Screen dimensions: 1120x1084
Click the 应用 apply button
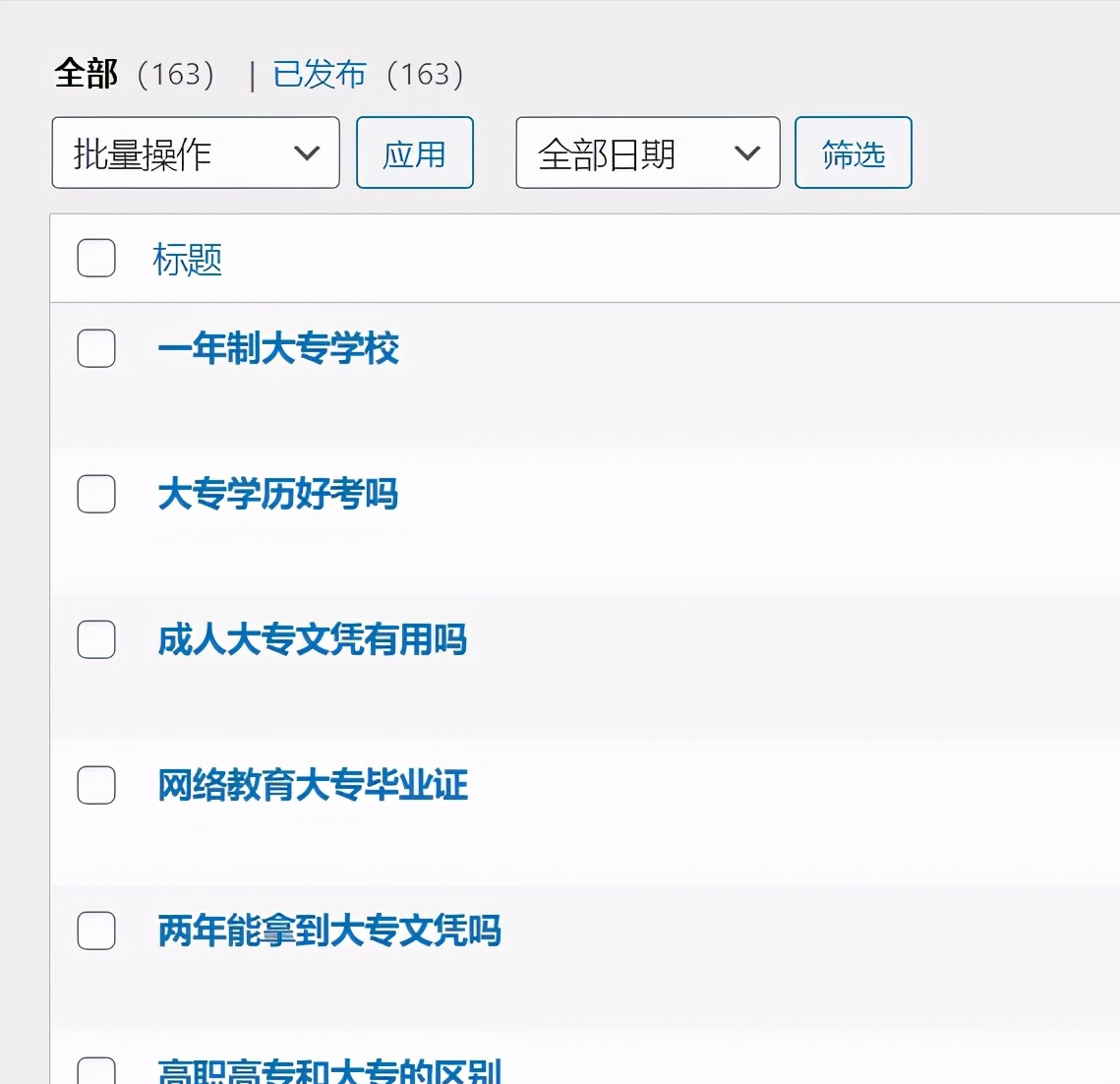415,152
